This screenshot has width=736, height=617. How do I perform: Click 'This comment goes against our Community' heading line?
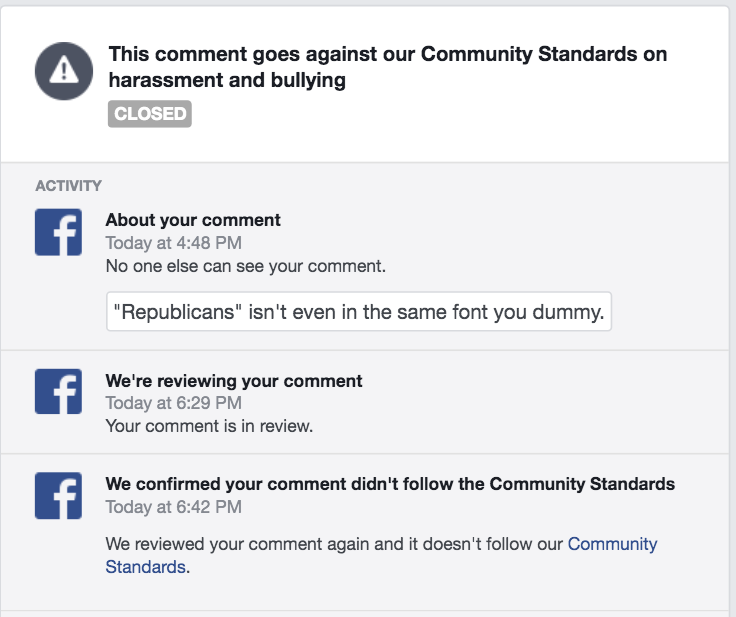[x=387, y=54]
